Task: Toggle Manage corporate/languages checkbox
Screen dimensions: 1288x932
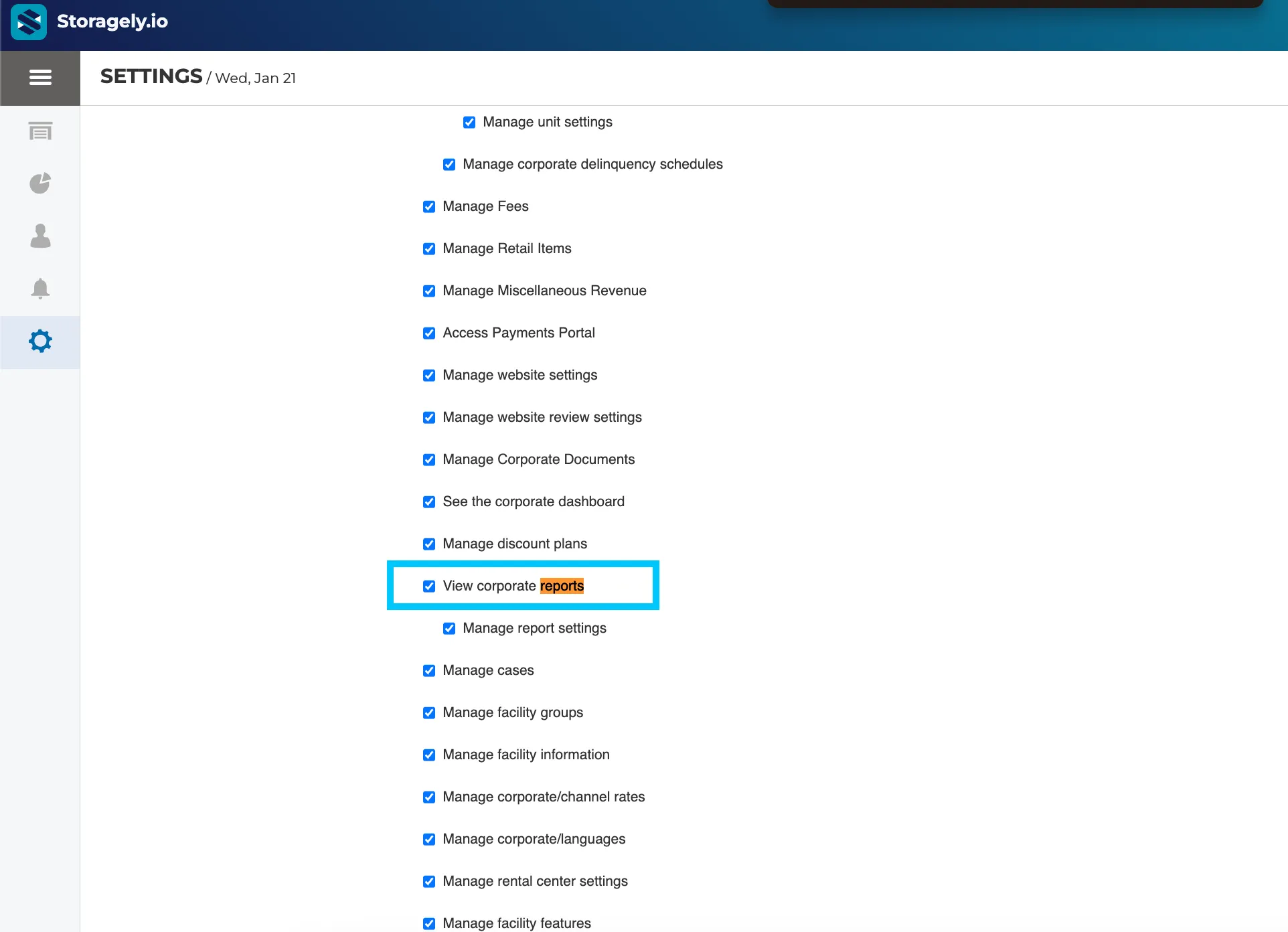Action: tap(429, 839)
